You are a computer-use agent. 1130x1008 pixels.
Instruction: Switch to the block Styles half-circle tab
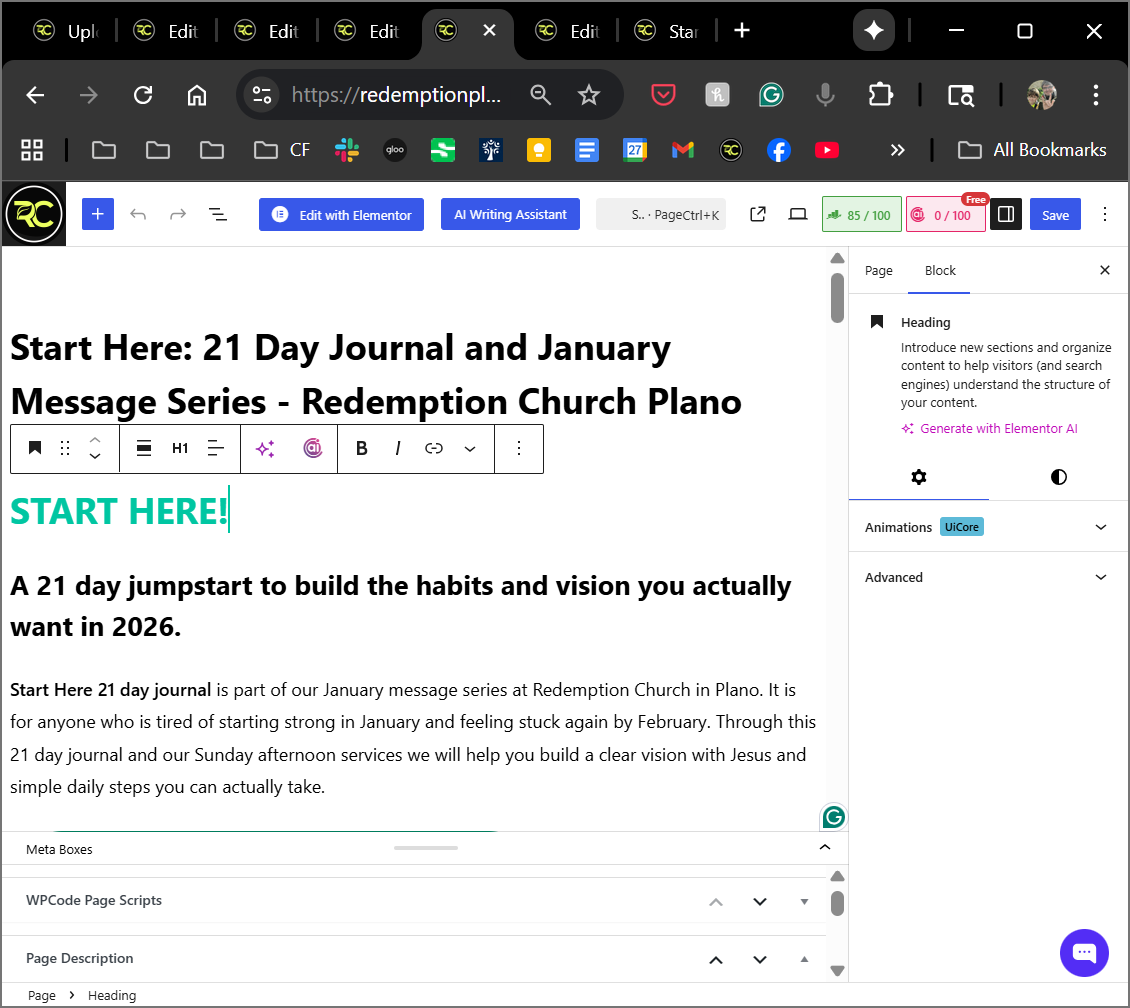(1058, 476)
